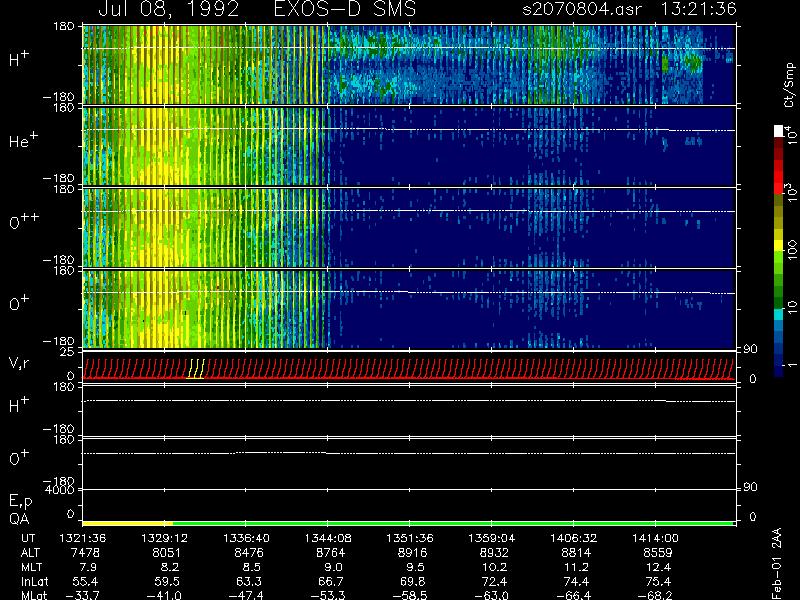Click the O+ label beside the blank black panel

click(19, 457)
